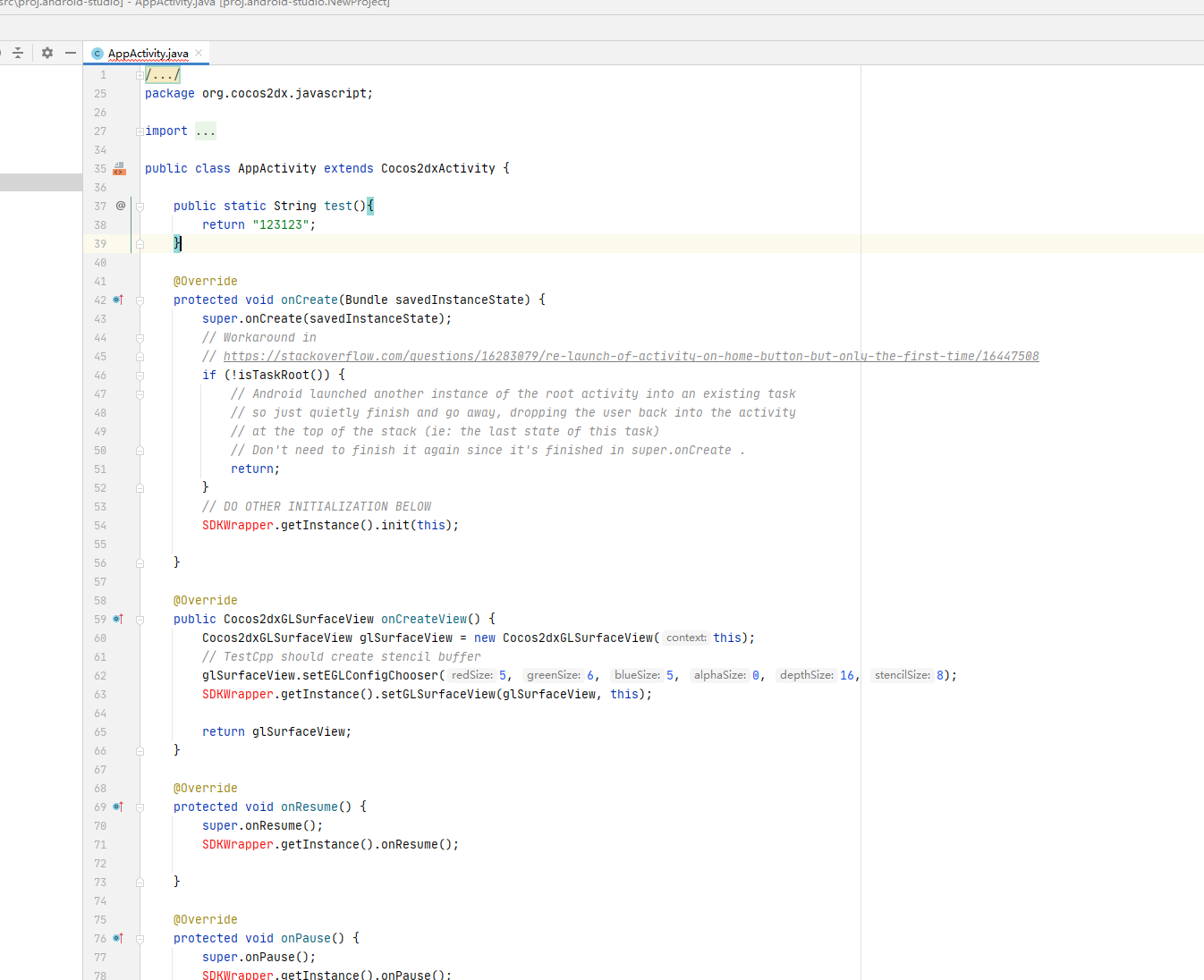
Task: Click related-files gutter icon on line 35
Action: (x=119, y=168)
